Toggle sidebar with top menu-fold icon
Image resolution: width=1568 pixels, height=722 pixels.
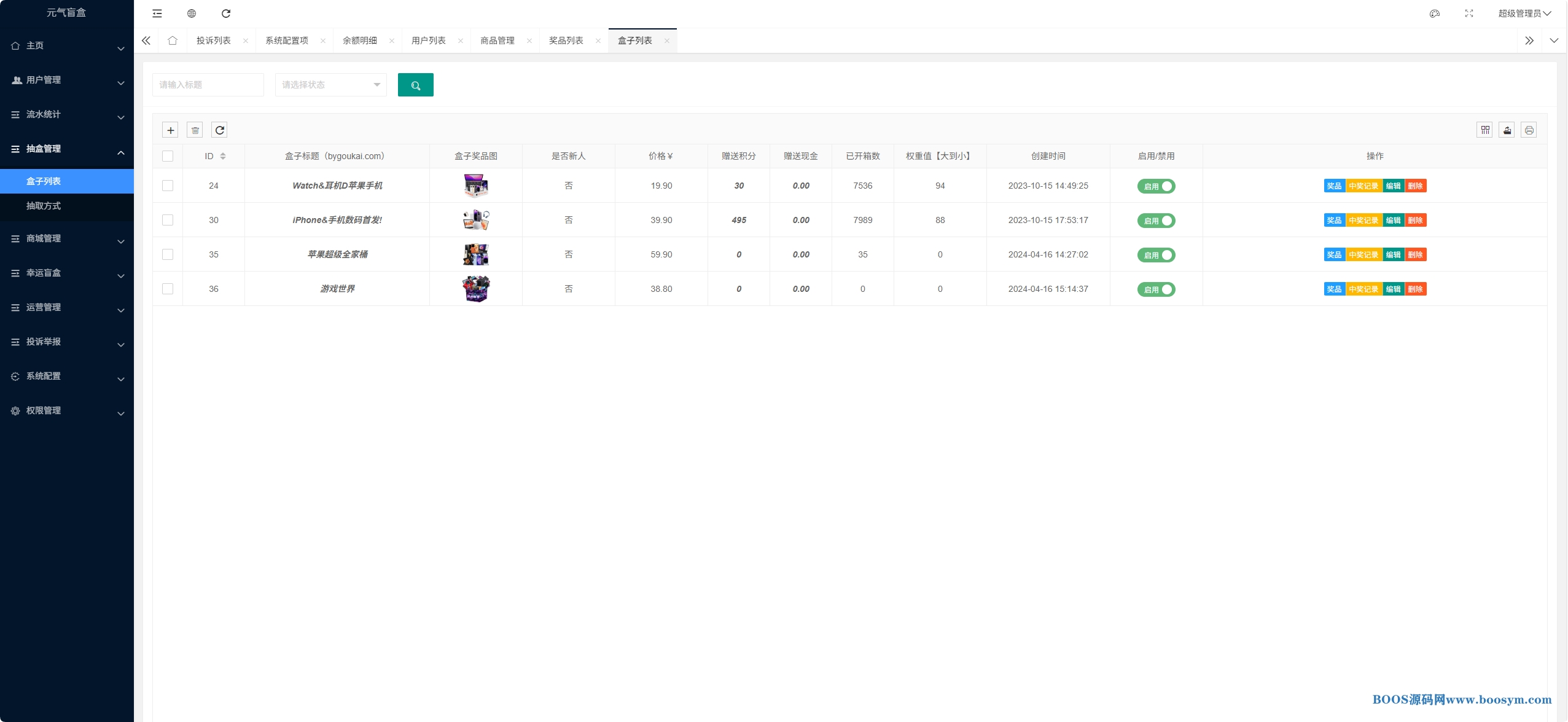[x=157, y=14]
